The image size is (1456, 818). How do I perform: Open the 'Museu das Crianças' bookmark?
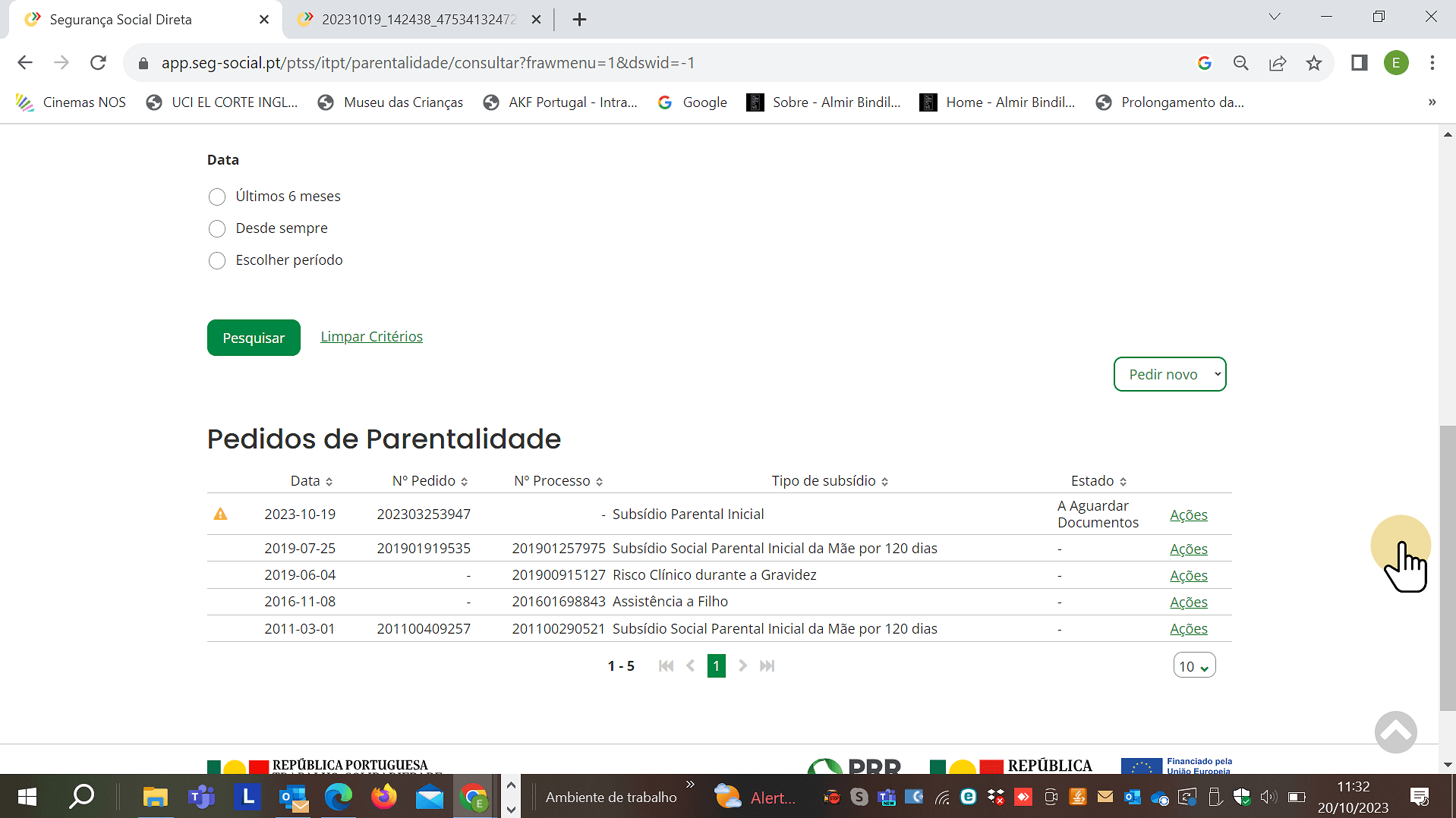coord(402,102)
